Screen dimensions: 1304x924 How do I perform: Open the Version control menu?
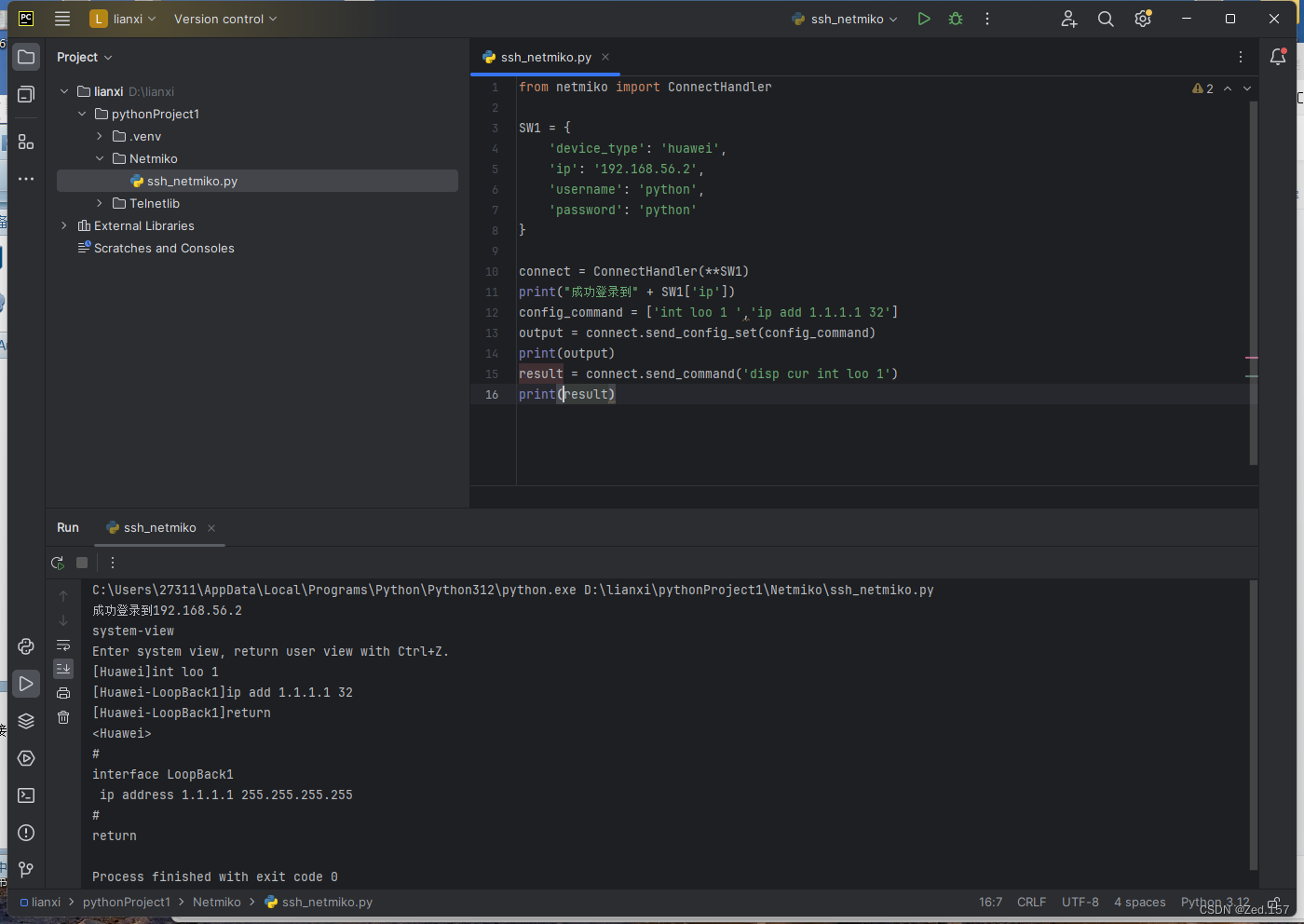click(218, 18)
